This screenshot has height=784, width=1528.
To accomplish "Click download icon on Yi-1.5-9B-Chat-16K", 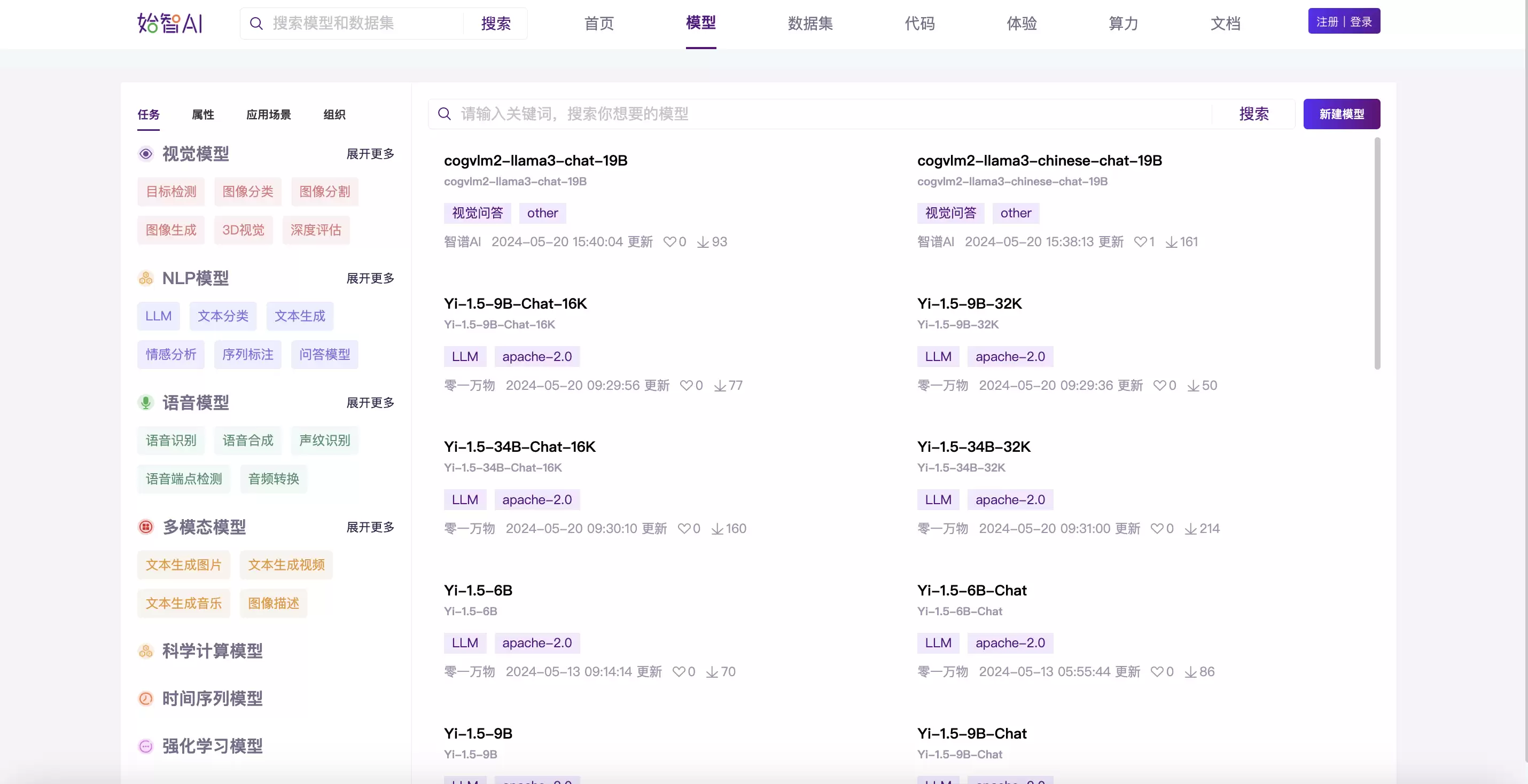I will (x=720, y=386).
